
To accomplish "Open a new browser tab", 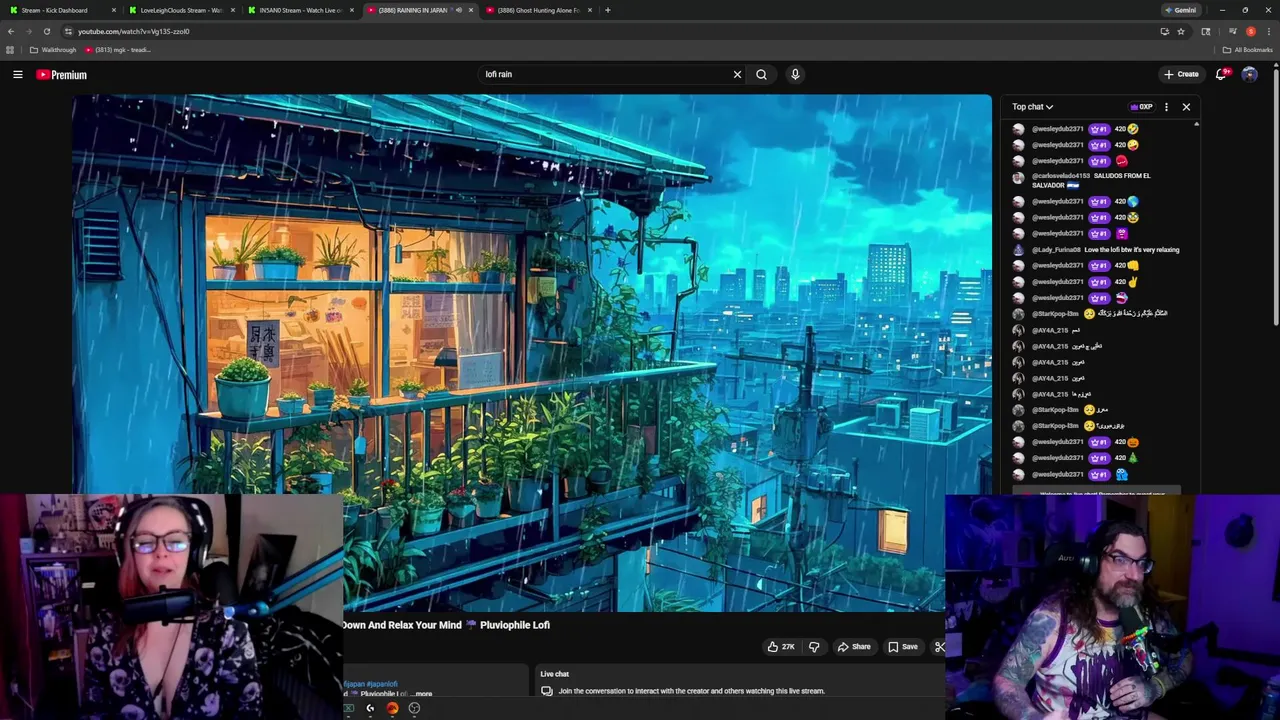I will click(x=607, y=10).
